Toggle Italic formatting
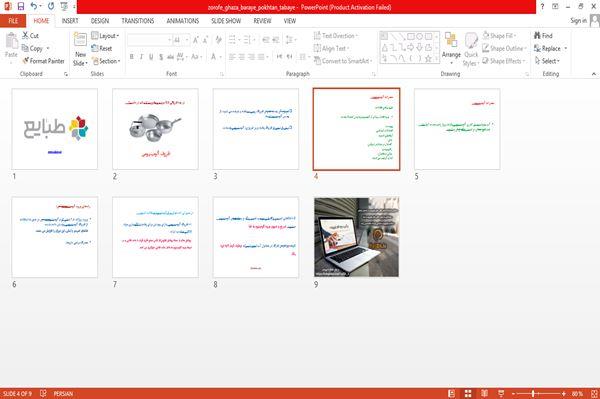Image resolution: width=600 pixels, height=399 pixels. (x=141, y=57)
